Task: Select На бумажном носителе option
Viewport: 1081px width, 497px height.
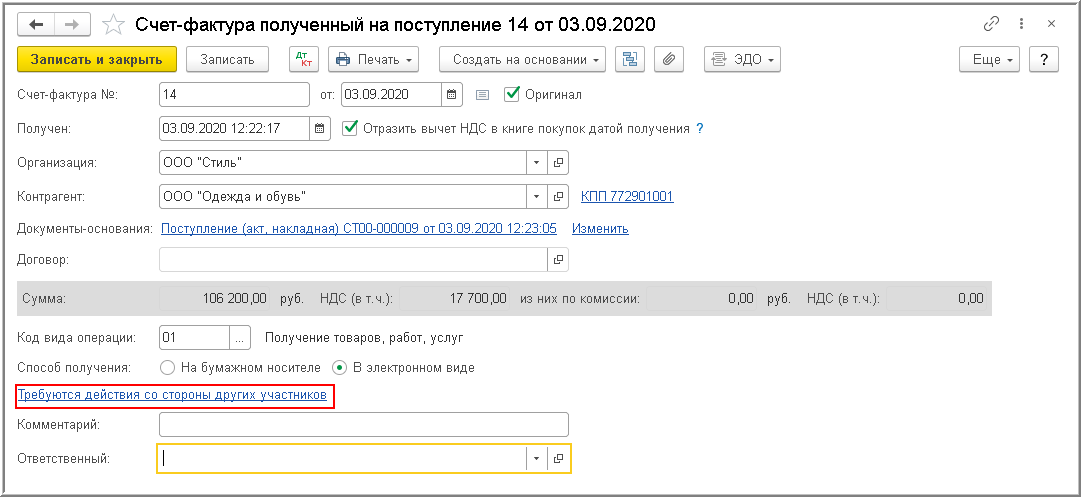Action: click(167, 367)
